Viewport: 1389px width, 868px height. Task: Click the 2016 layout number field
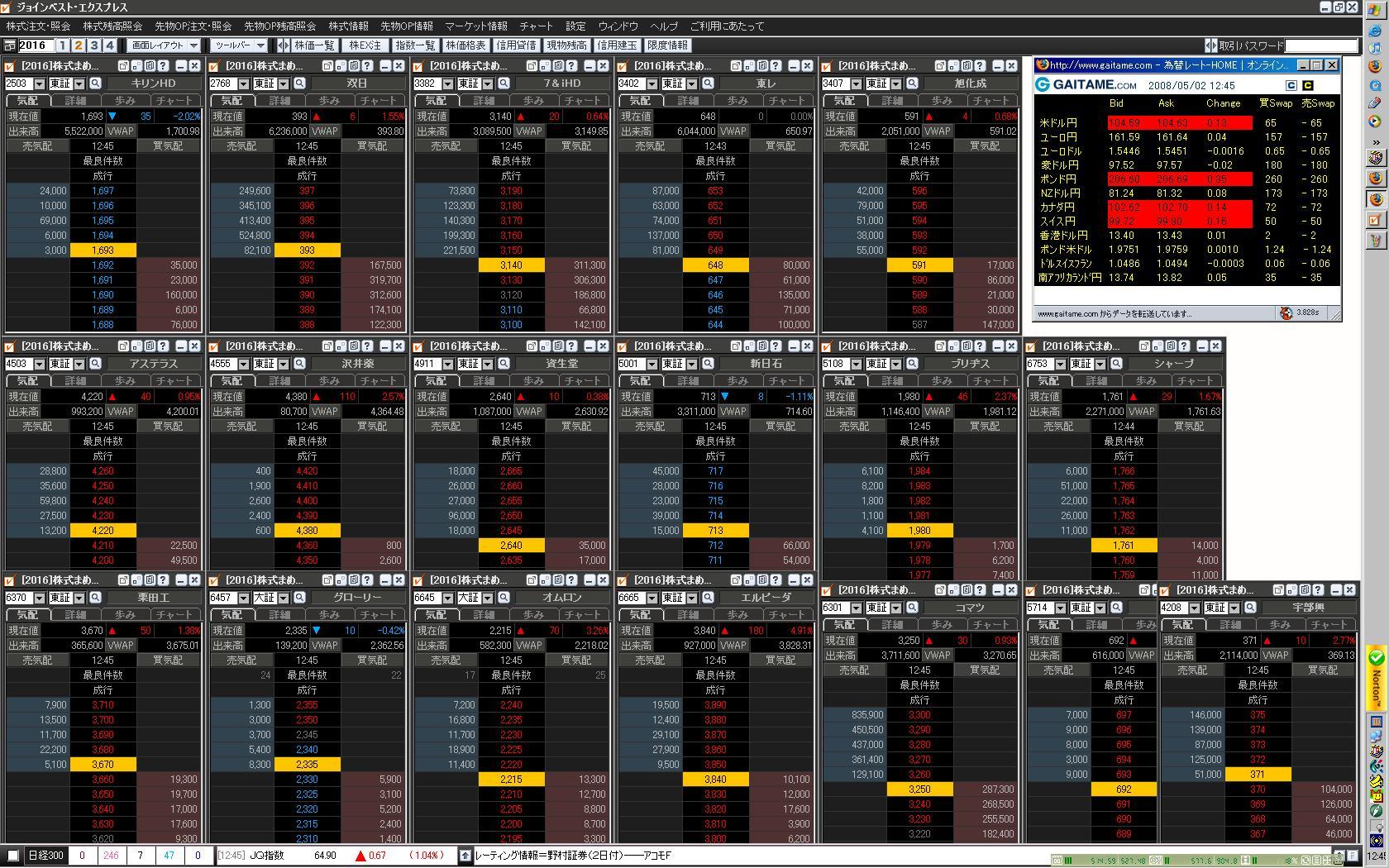click(x=36, y=45)
